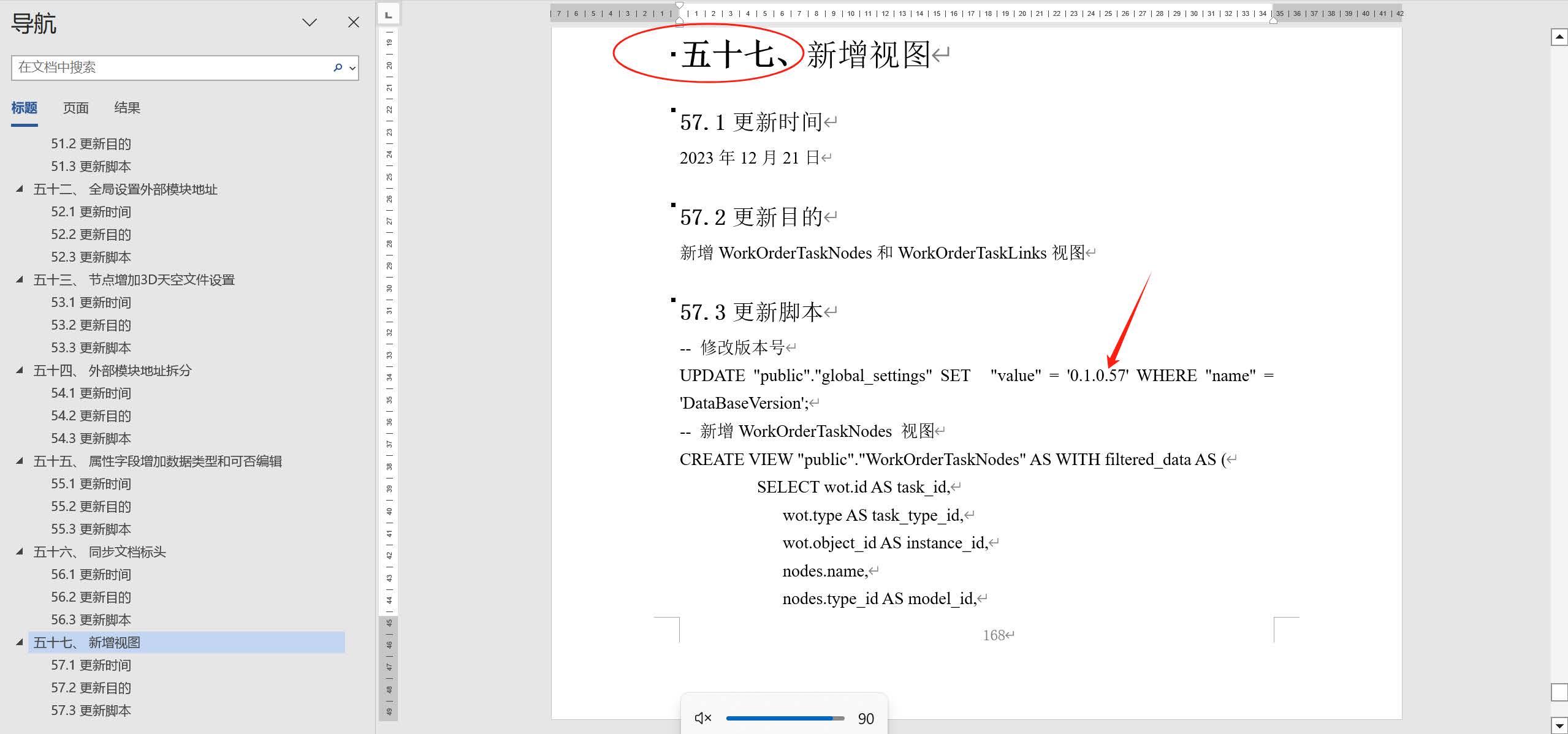Click the first-line indent ruler marker
The image size is (1568, 734).
click(679, 6)
